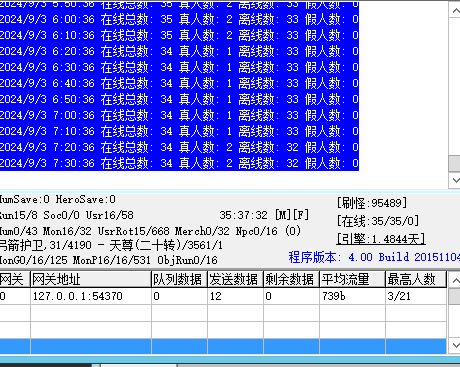460x367 pixels.
Task: Click the 天尊(二十转)/3561/1 status text
Action: pyautogui.click(x=166, y=246)
